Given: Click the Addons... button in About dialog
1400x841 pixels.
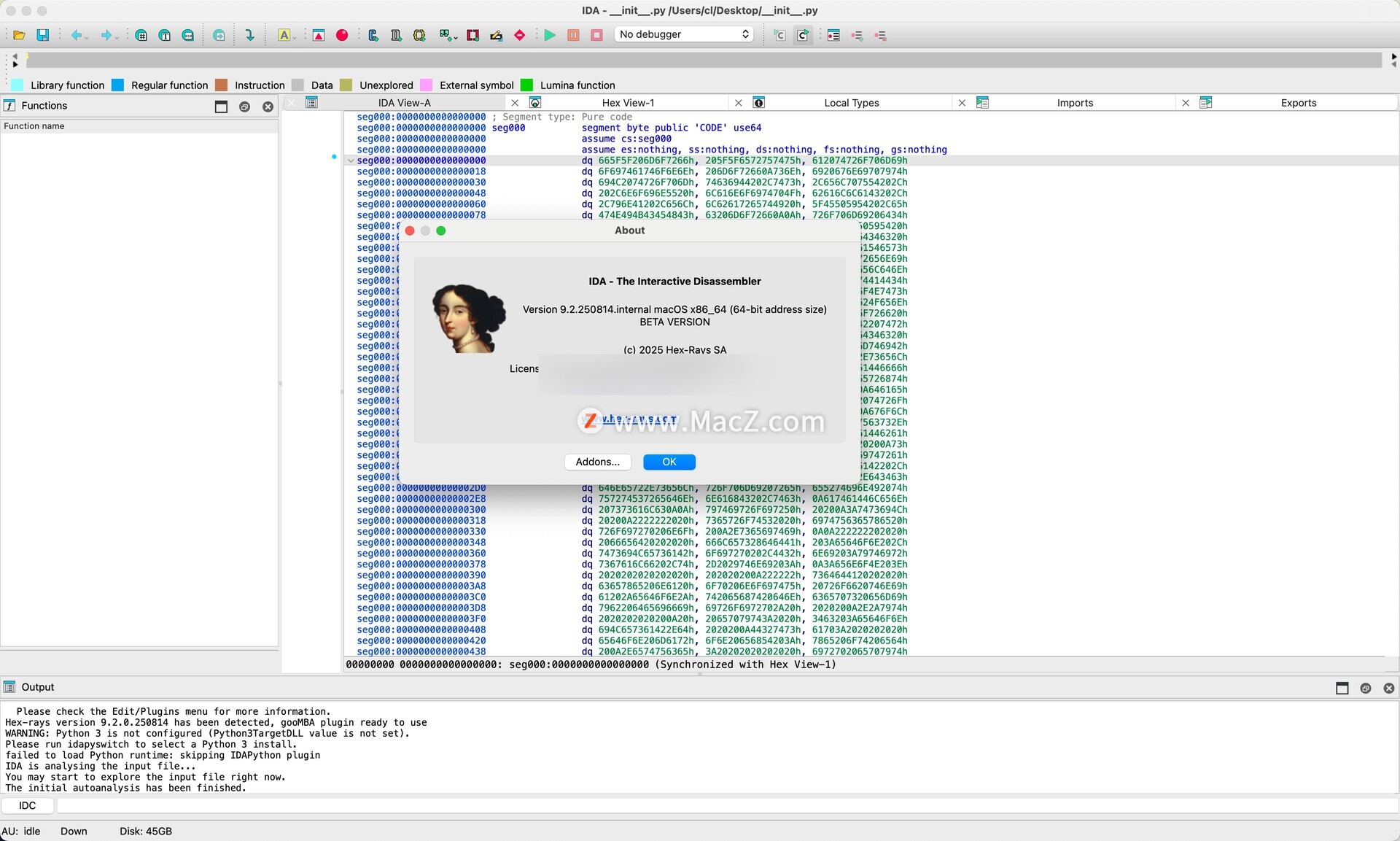Looking at the screenshot, I should 597,462.
